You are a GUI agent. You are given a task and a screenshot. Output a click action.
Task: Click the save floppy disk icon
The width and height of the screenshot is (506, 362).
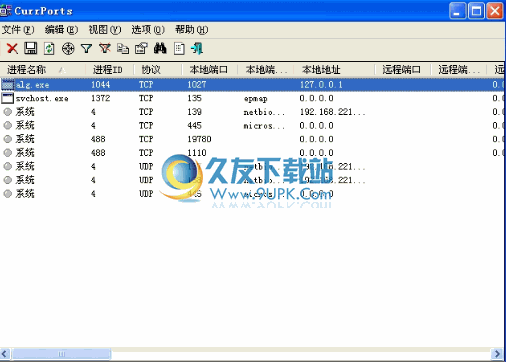tap(31, 49)
